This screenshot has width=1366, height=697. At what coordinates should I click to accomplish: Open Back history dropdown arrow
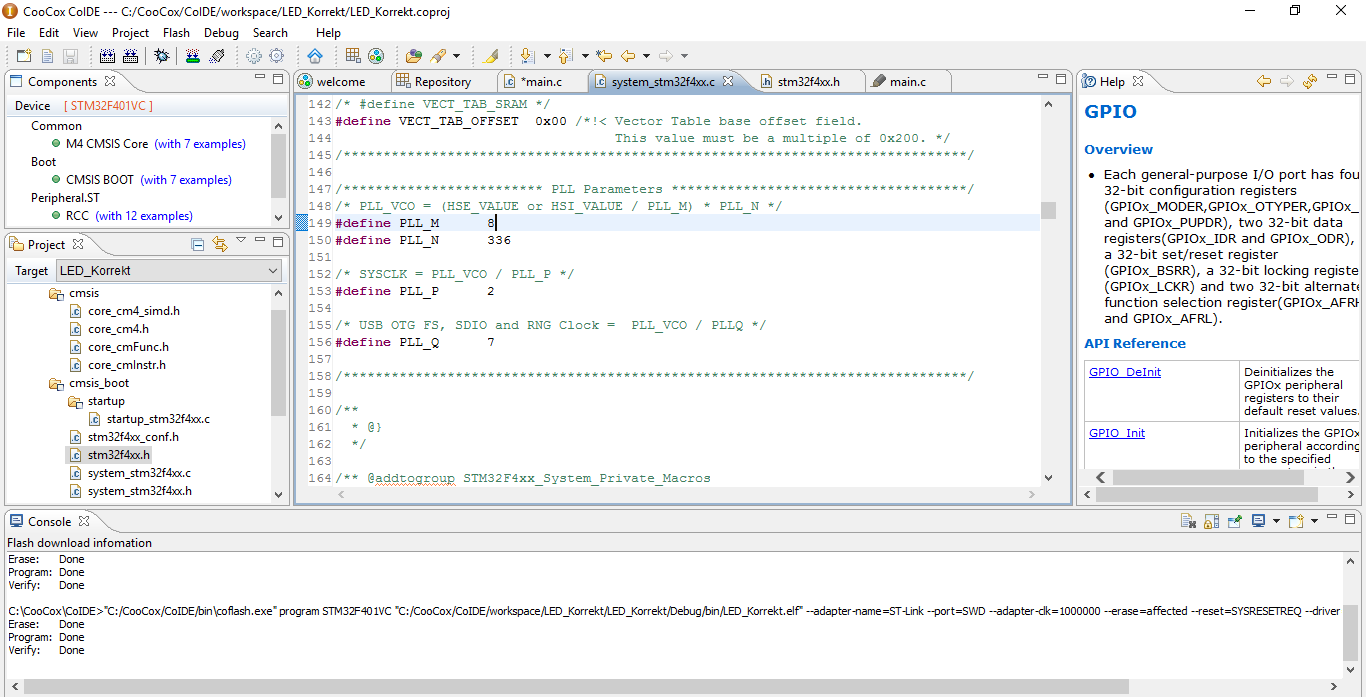point(646,56)
